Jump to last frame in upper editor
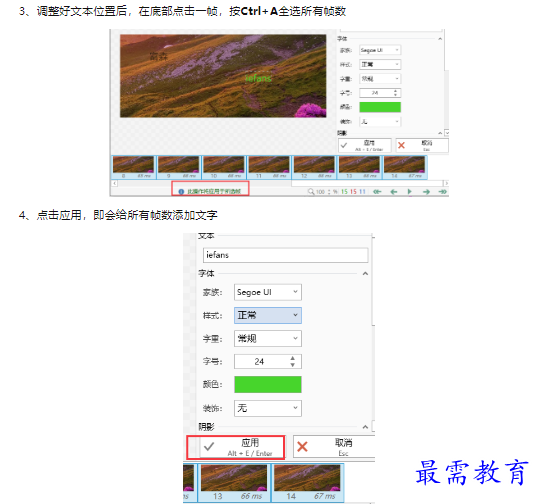The height and width of the screenshot is (504, 537). tap(443, 192)
